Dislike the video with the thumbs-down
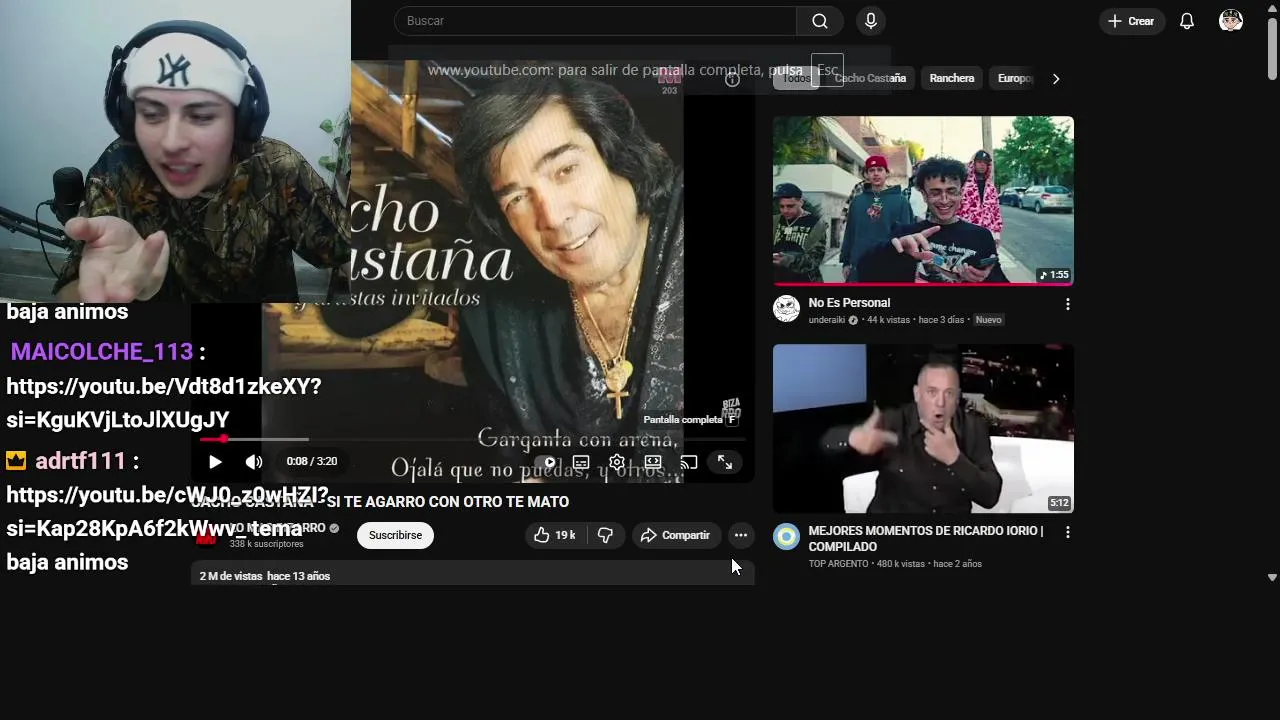The width and height of the screenshot is (1280, 720). pyautogui.click(x=605, y=535)
